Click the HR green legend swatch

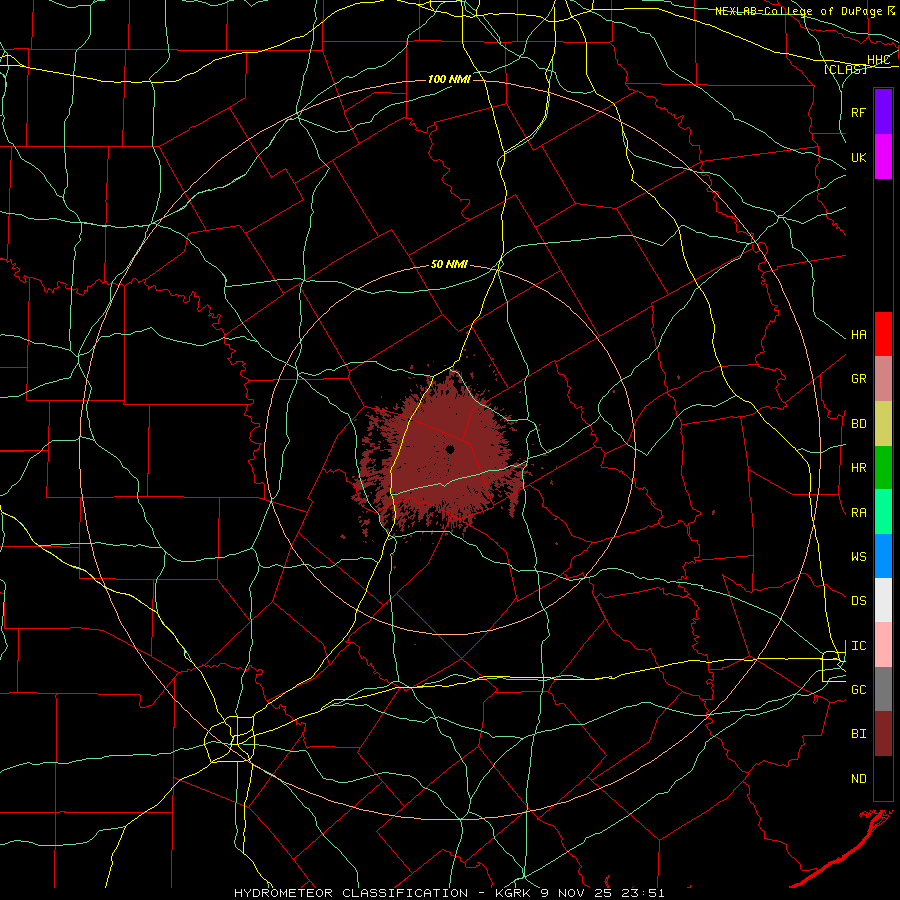coord(883,468)
